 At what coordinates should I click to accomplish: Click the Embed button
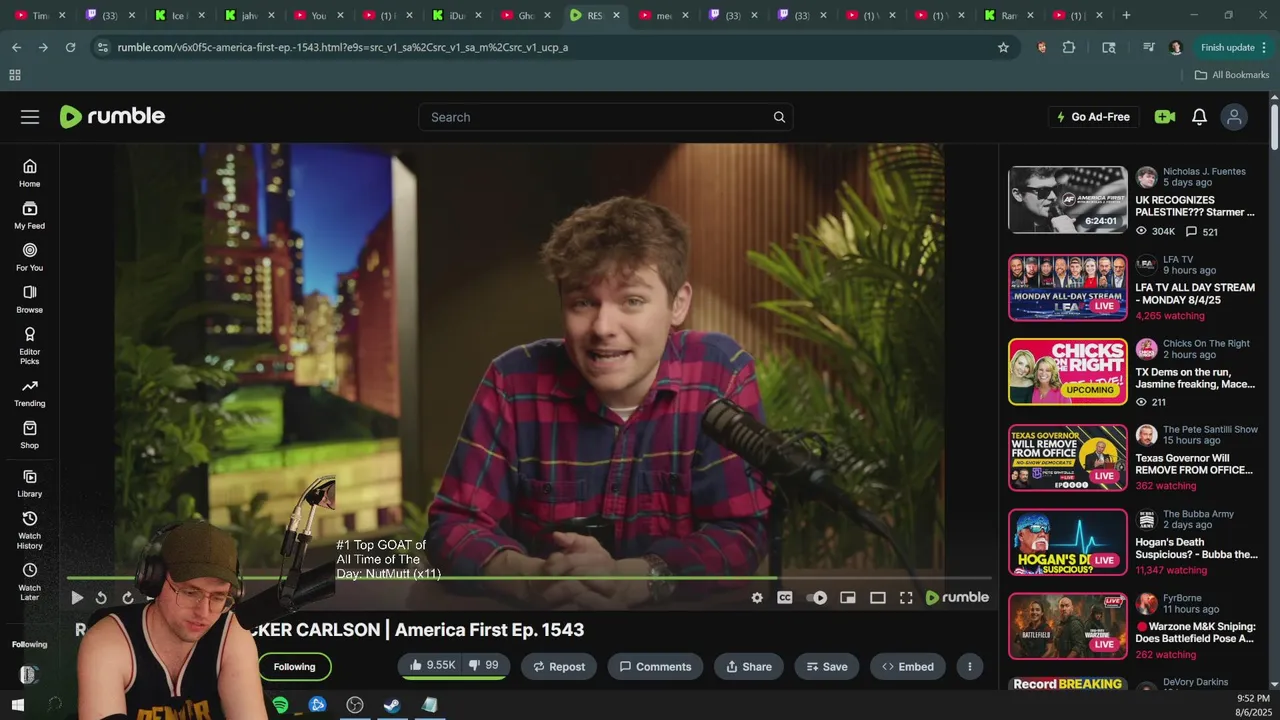pos(907,667)
